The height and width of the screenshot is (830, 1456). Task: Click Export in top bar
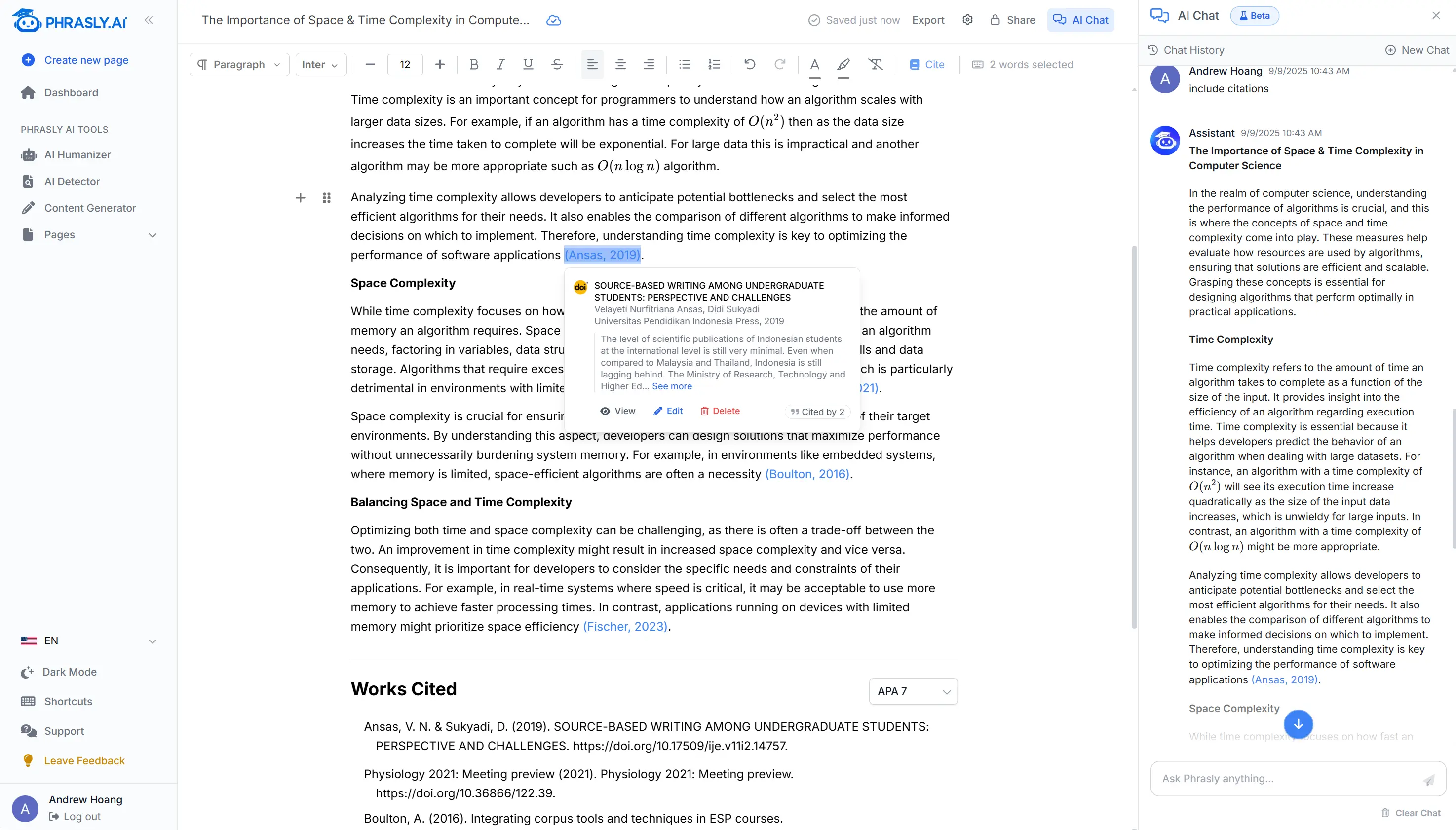click(927, 20)
